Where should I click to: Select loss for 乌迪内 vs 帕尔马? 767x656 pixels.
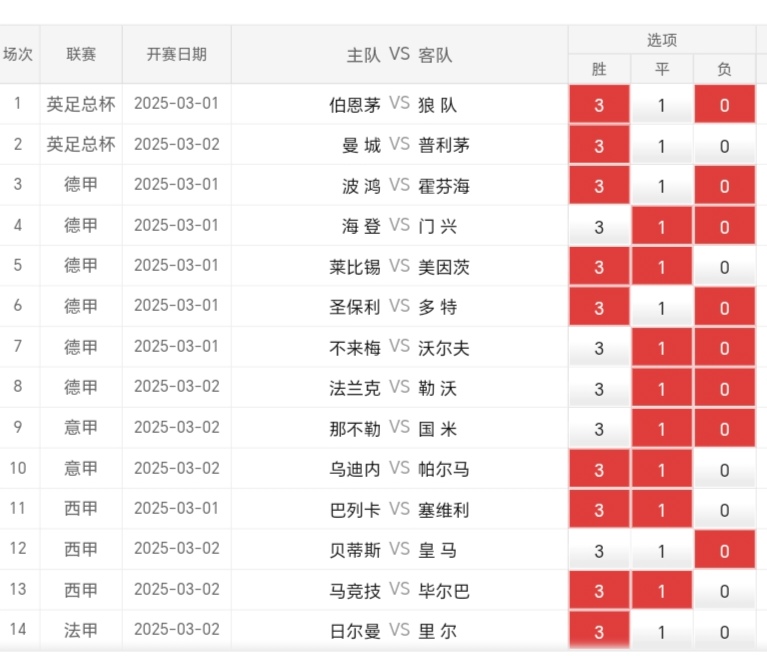pos(724,470)
